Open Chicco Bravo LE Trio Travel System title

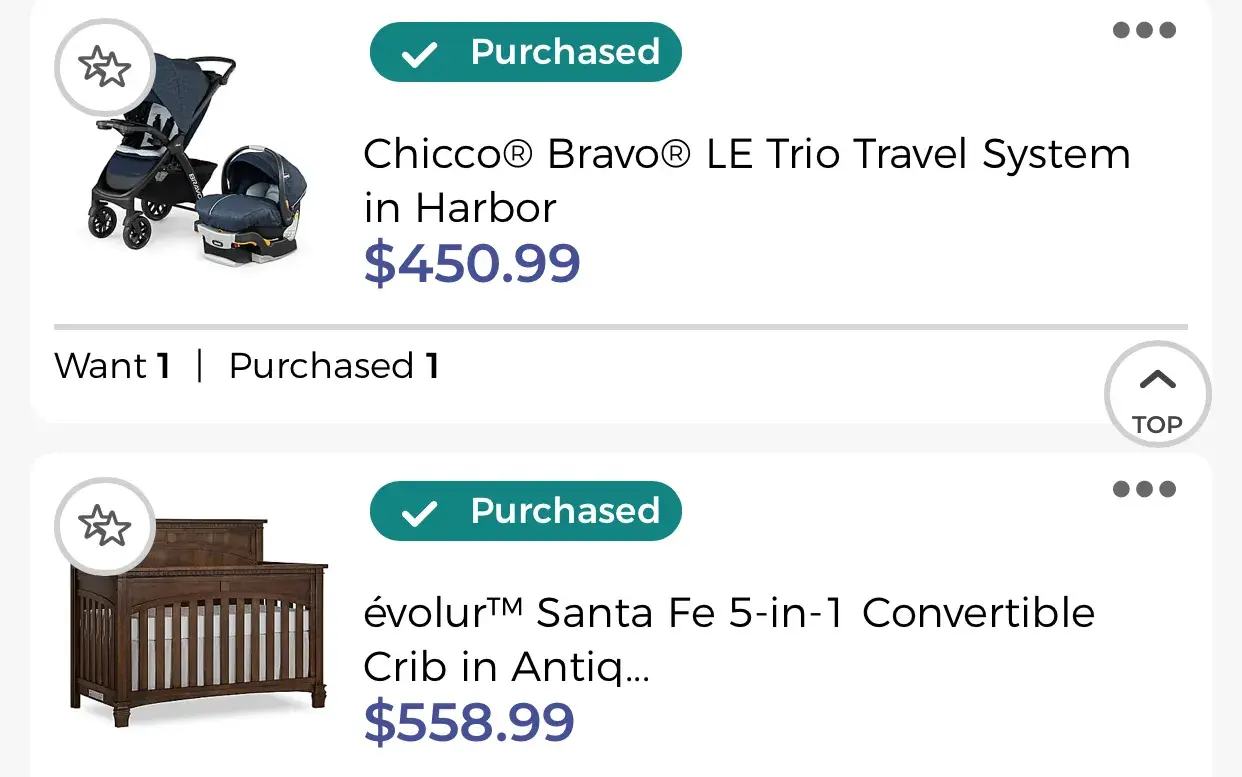(x=746, y=155)
